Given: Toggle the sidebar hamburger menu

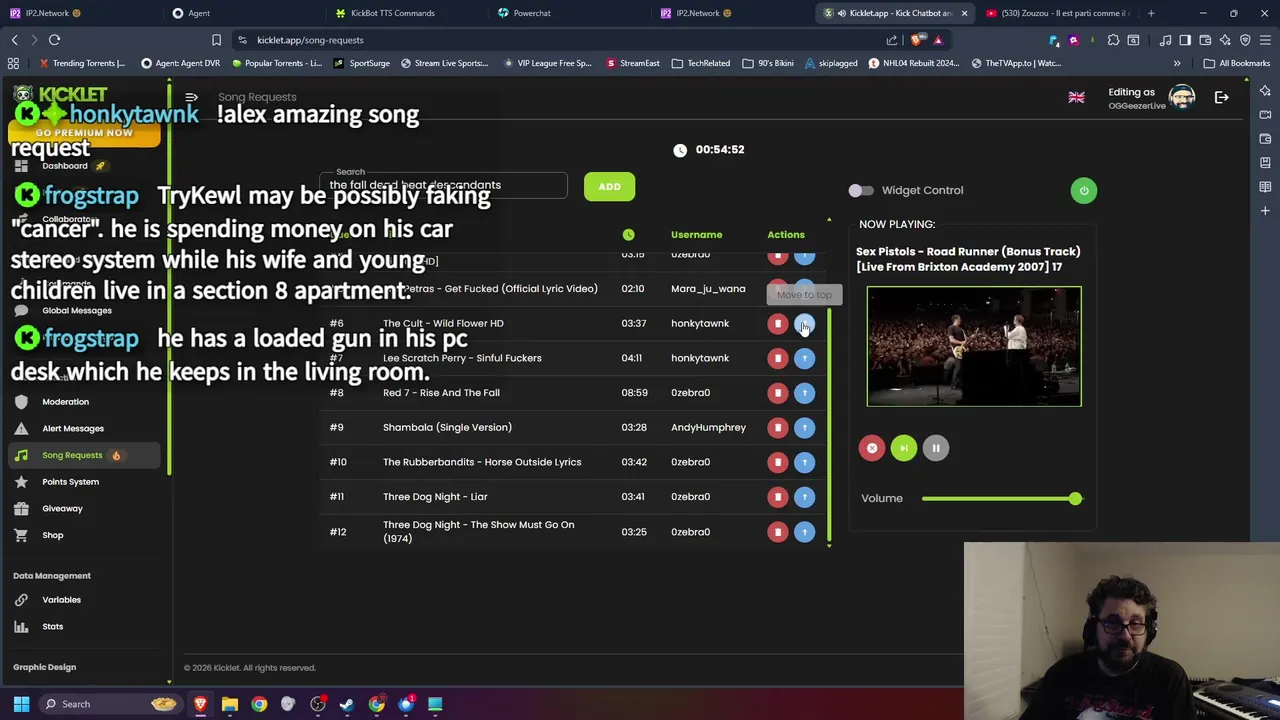Looking at the screenshot, I should click(x=191, y=97).
